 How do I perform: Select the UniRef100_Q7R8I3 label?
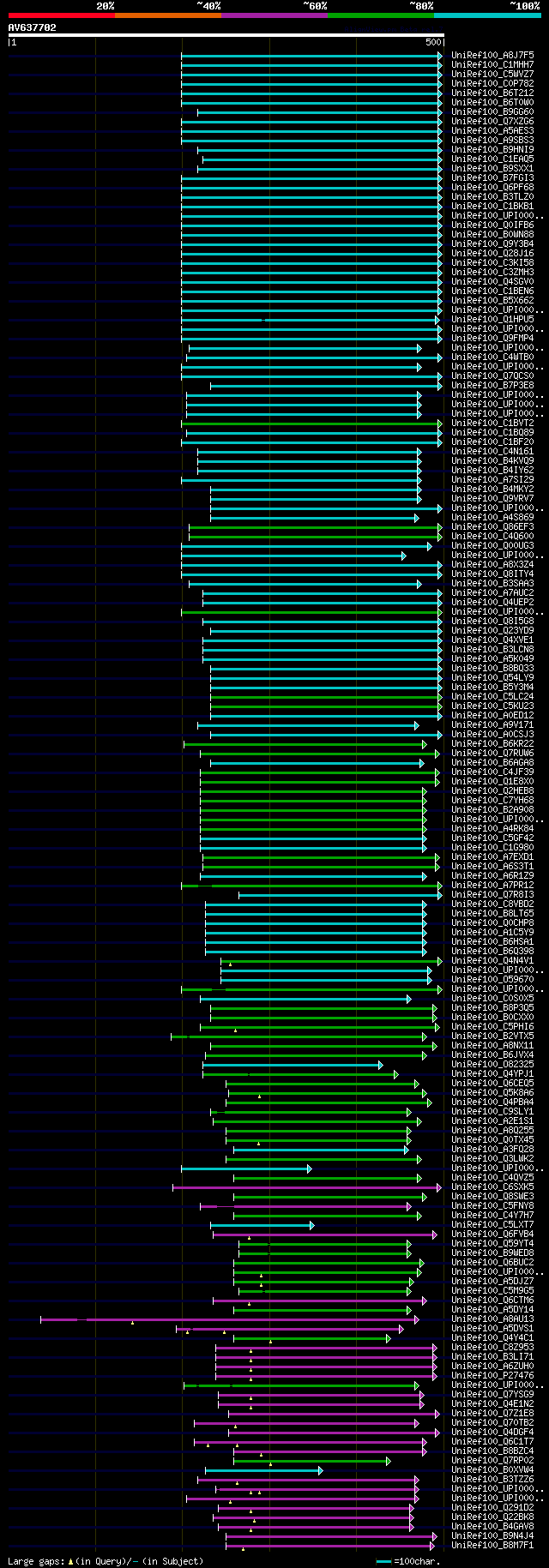point(492,894)
